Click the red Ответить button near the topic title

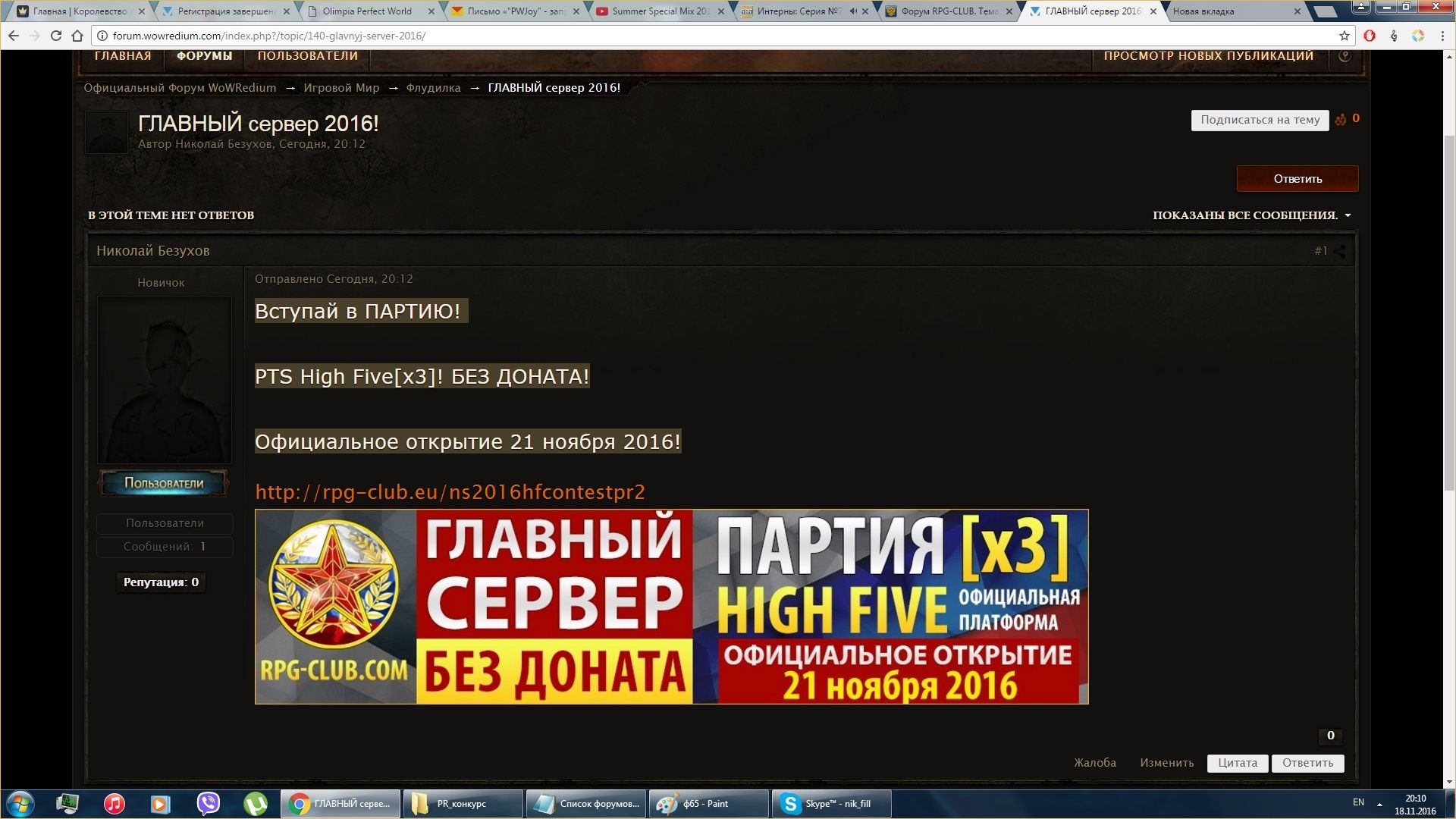(x=1297, y=179)
